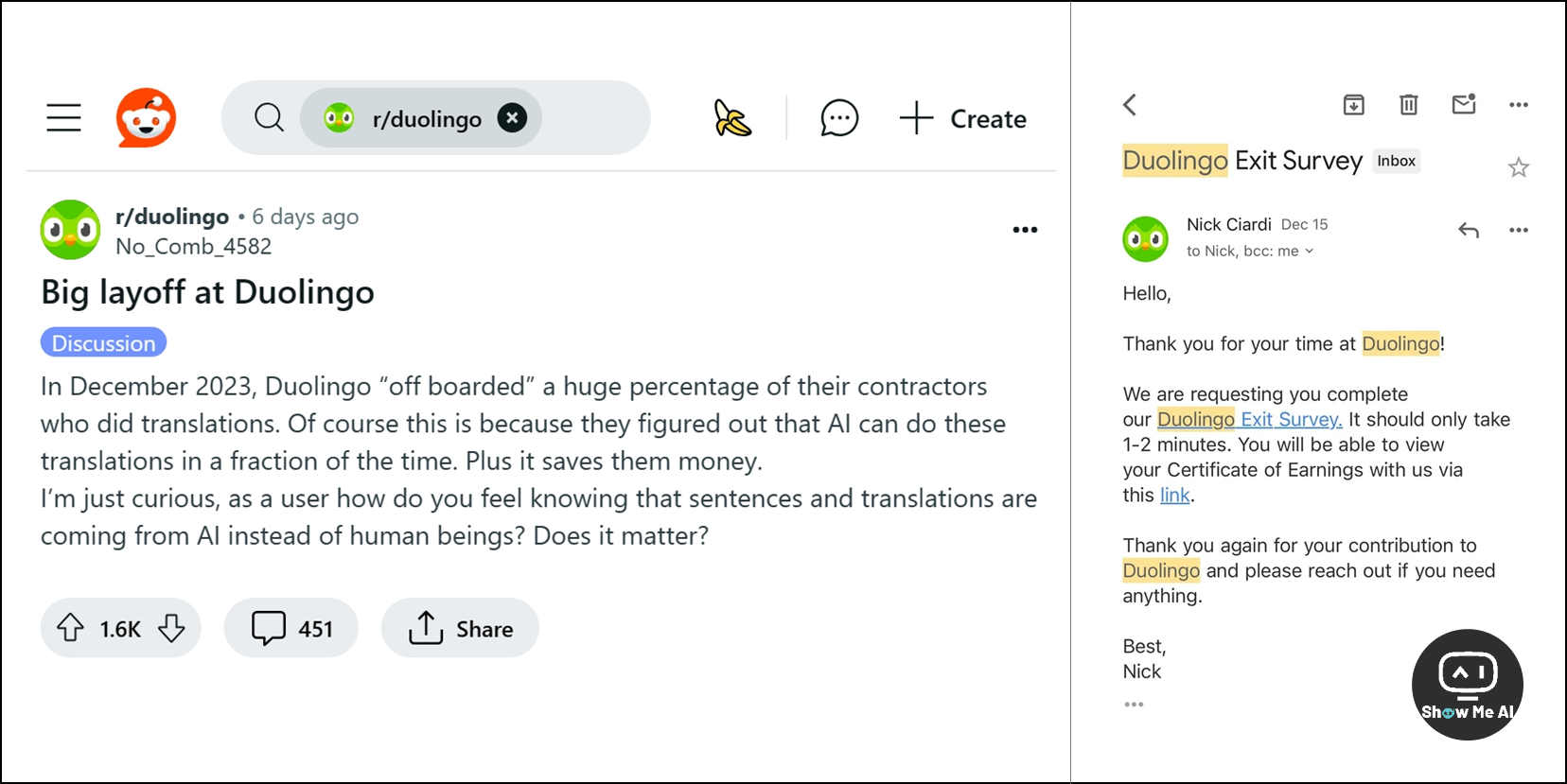Click the r/duolingo search chip
Viewport: 1567px width, 784px height.
420,117
